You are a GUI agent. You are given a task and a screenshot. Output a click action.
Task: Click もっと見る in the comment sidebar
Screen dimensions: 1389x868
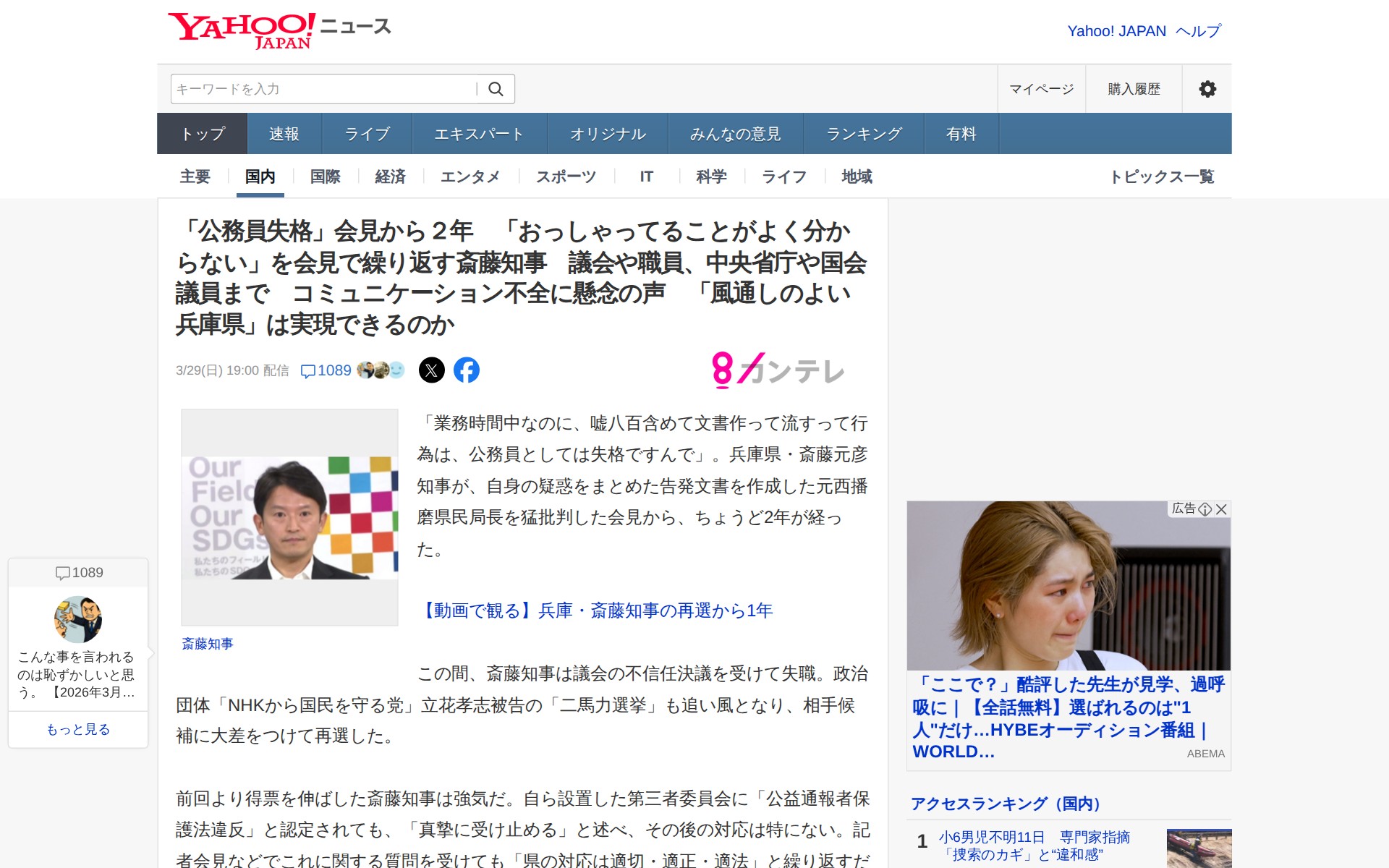[x=77, y=729]
